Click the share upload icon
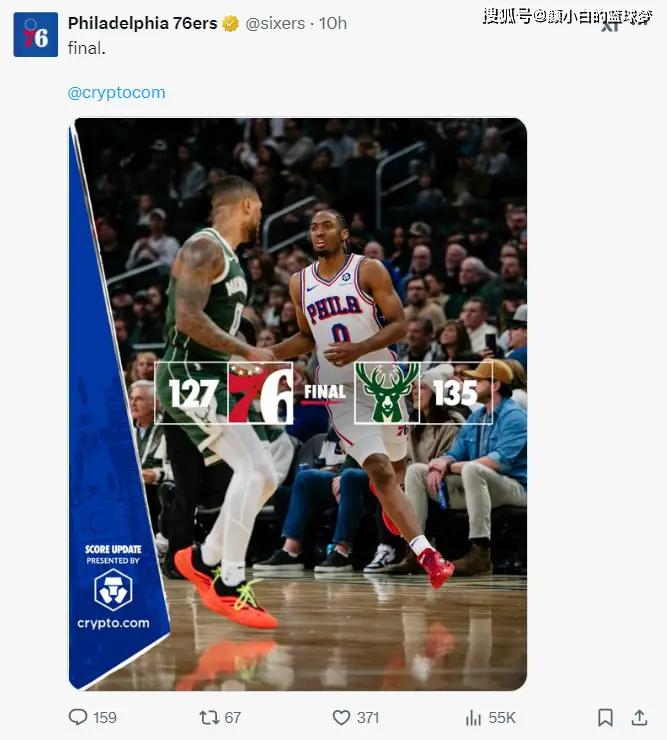 (x=639, y=717)
